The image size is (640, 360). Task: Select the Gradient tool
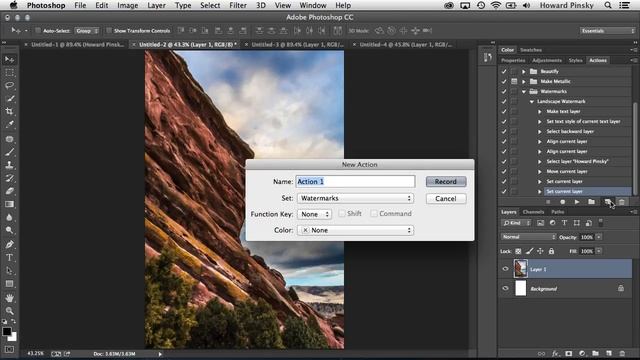click(9, 204)
